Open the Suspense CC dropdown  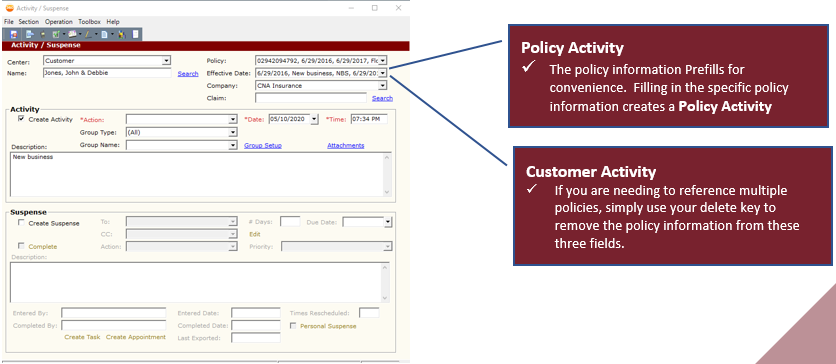pyautogui.click(x=233, y=234)
